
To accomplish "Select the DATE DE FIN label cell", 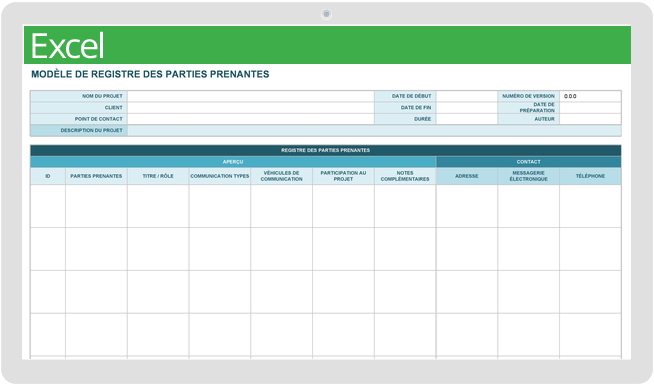I will coord(405,108).
